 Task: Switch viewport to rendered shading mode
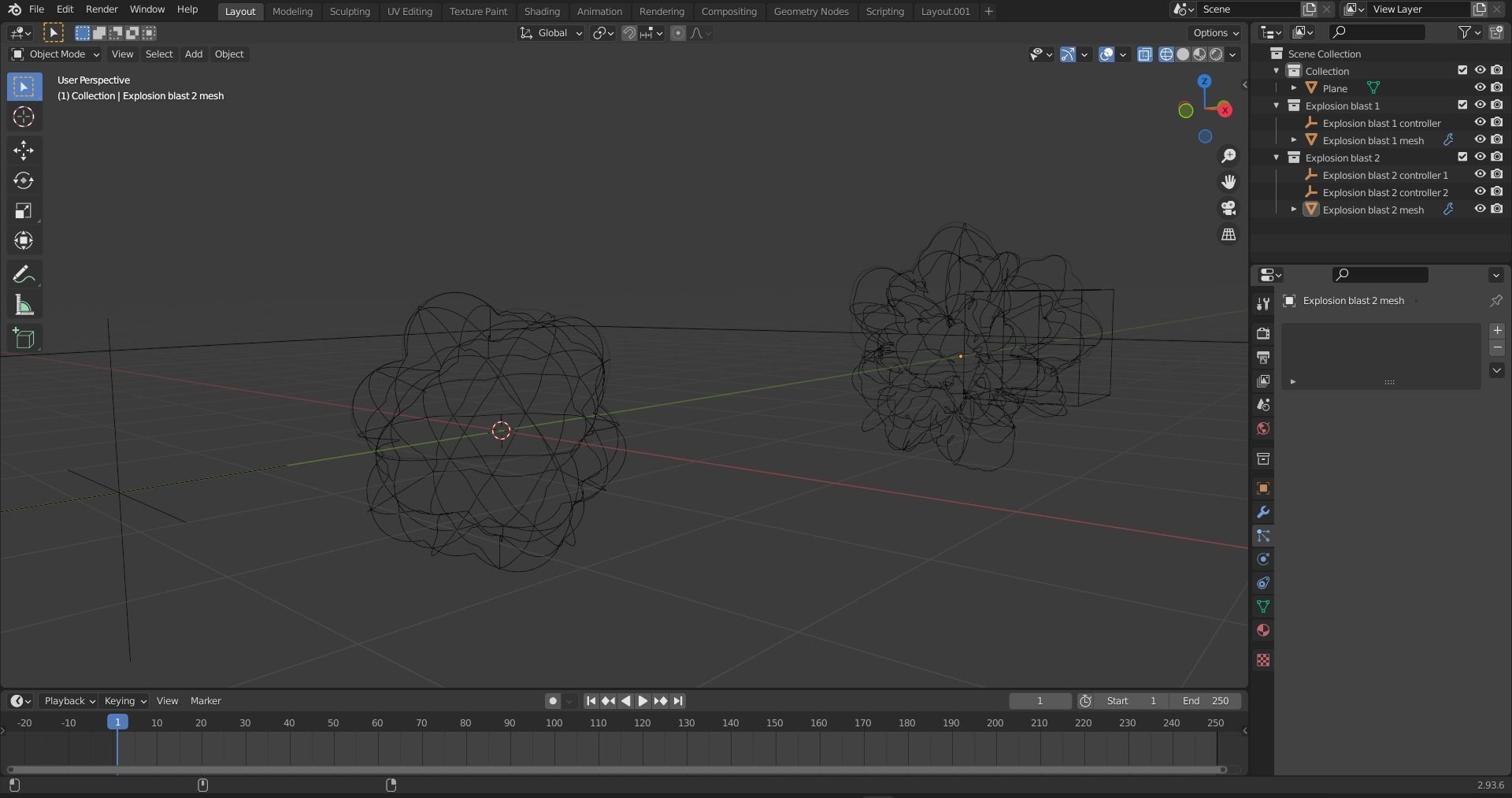[x=1216, y=54]
